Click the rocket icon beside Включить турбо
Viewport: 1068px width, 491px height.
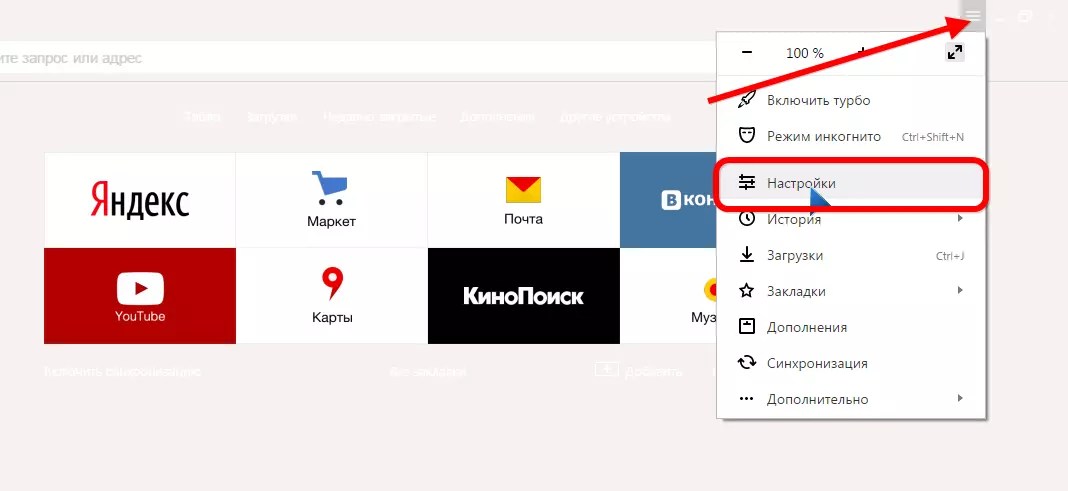(747, 100)
